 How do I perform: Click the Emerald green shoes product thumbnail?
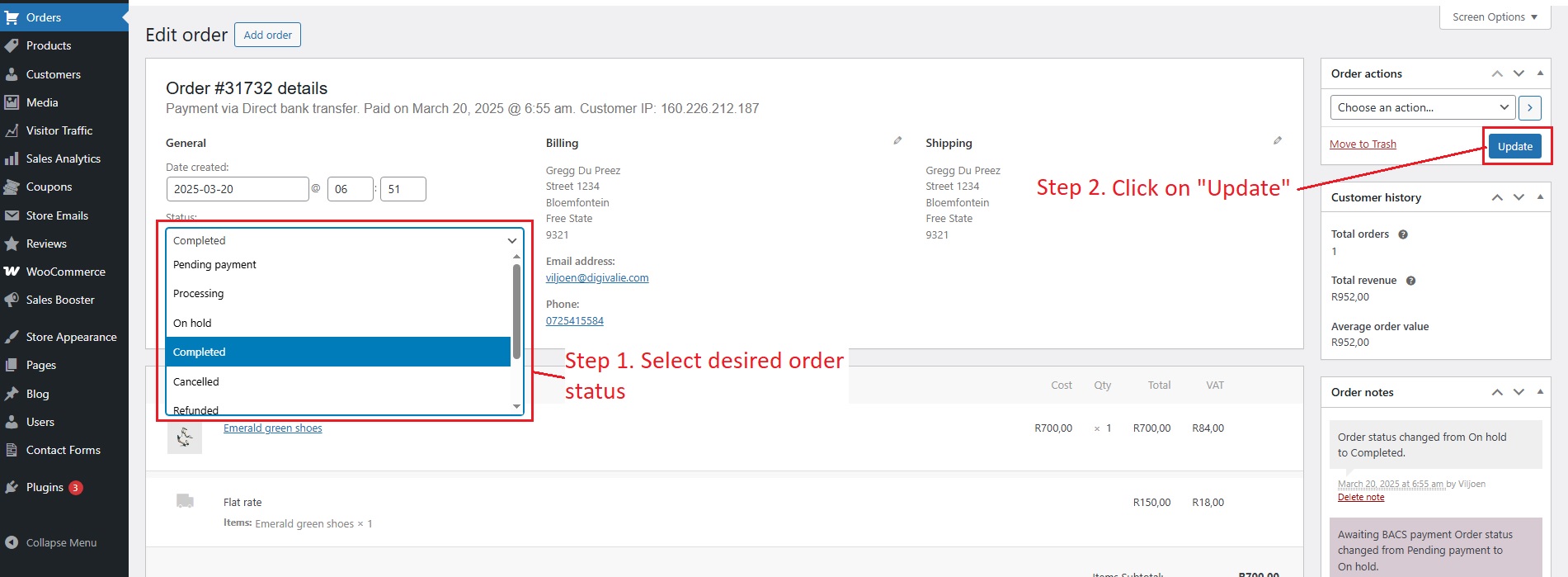click(185, 437)
